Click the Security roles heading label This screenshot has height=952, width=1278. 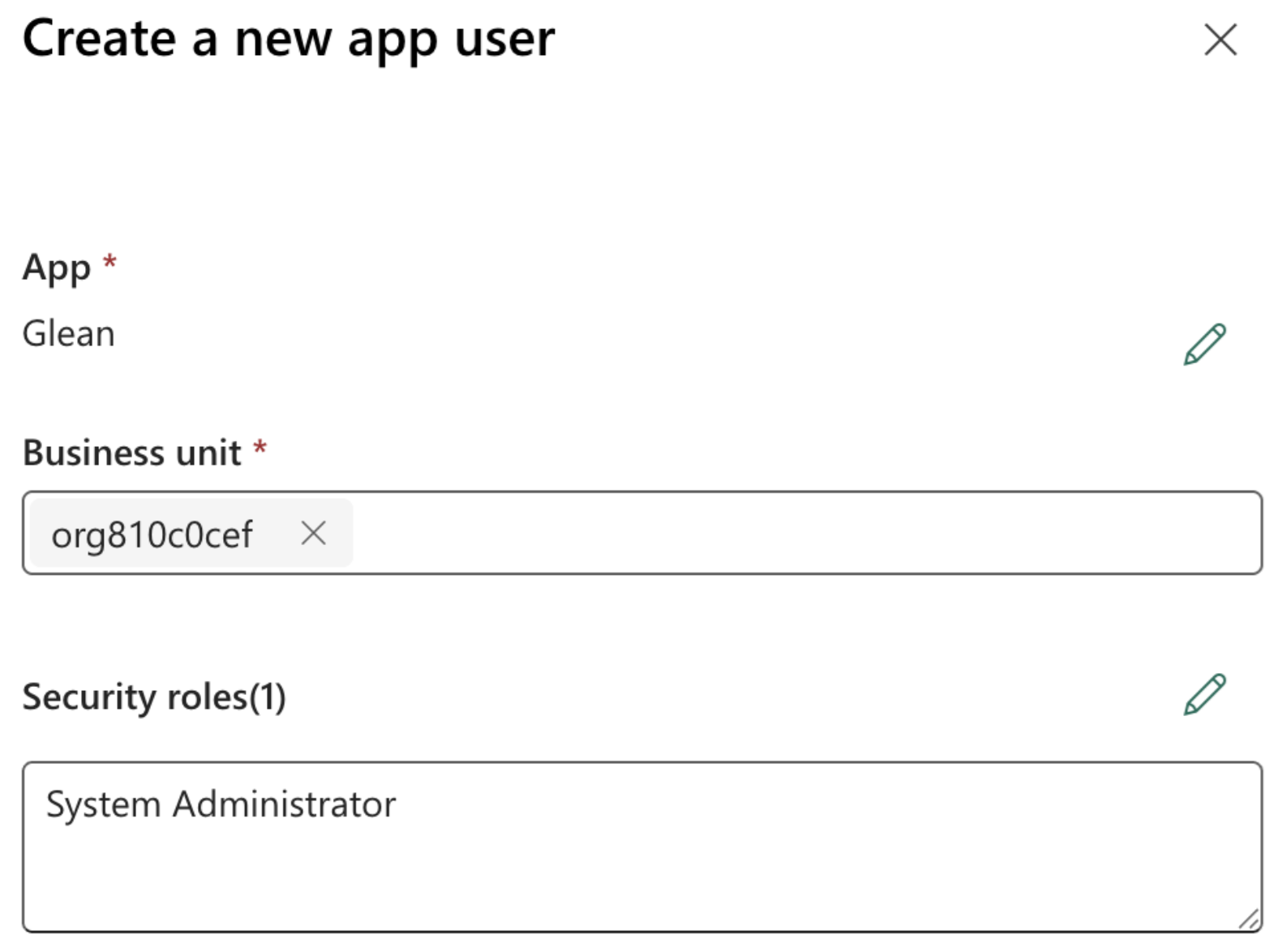pos(134,697)
